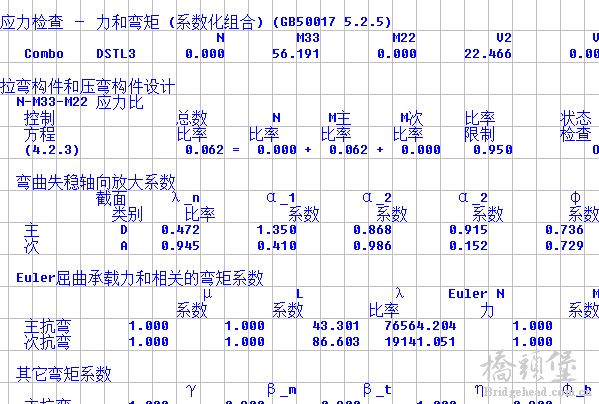599x404 pixels.
Task: Select section class 'A' in the 次 row
Action: [x=124, y=246]
